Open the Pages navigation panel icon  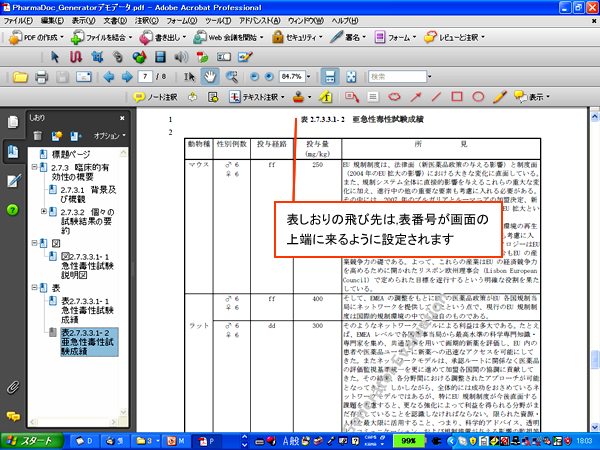tap(13, 122)
